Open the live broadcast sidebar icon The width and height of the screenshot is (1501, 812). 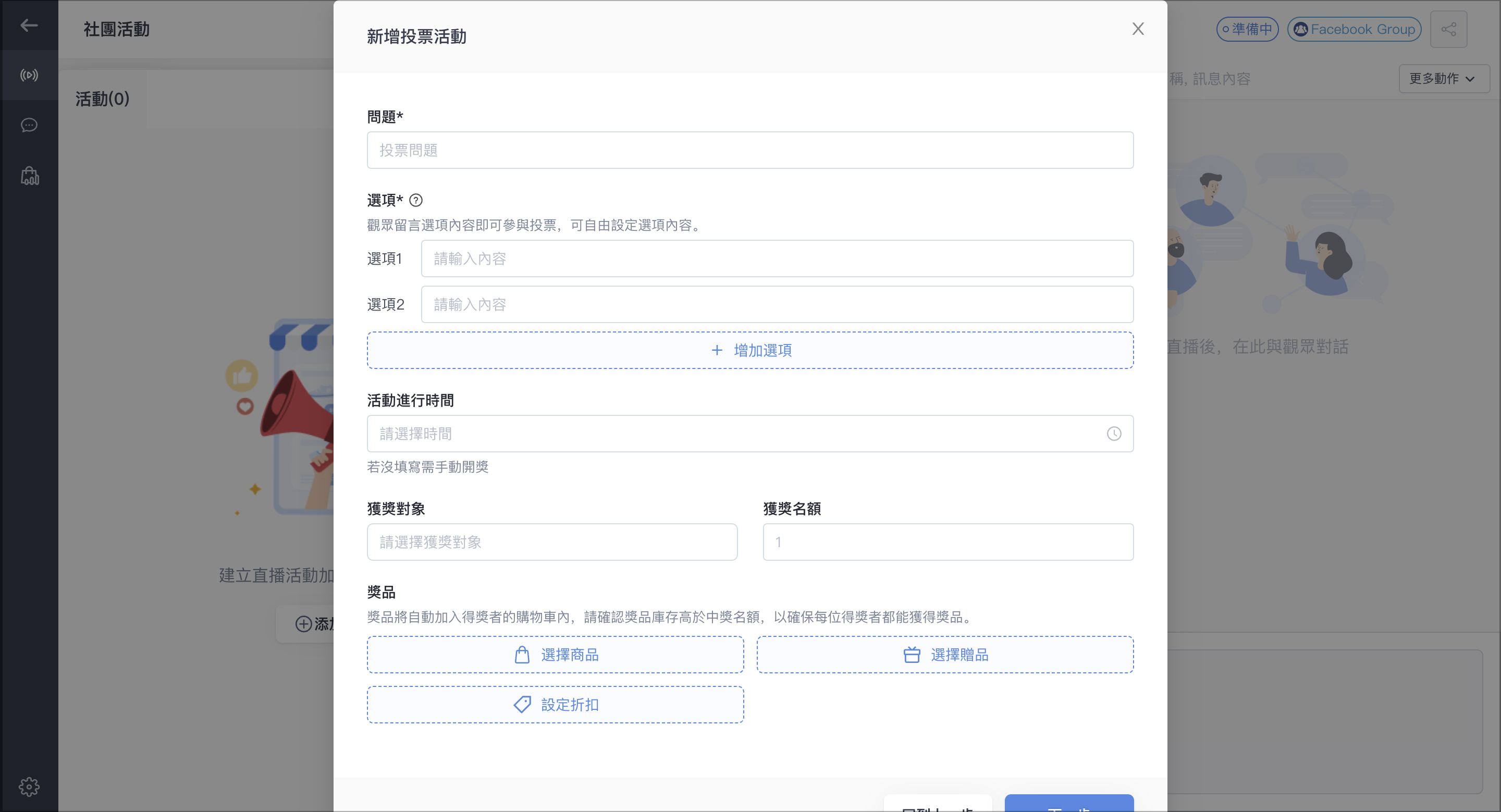tap(29, 75)
